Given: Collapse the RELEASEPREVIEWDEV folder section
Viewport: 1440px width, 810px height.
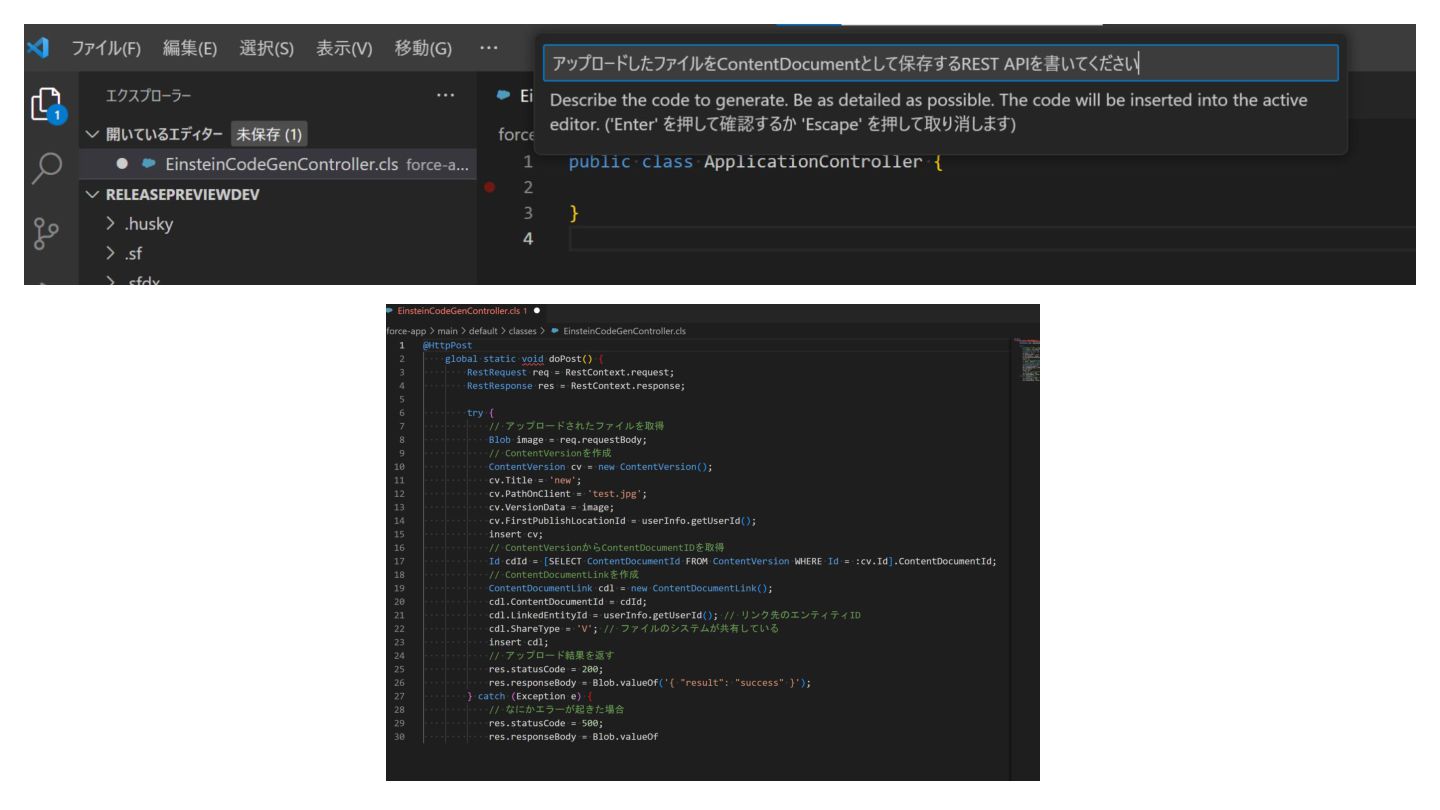Looking at the screenshot, I should tap(93, 194).
